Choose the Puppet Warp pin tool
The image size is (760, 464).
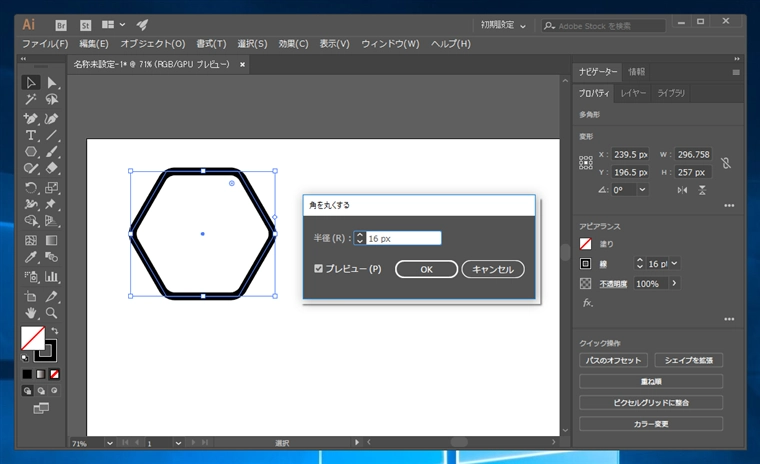51,204
